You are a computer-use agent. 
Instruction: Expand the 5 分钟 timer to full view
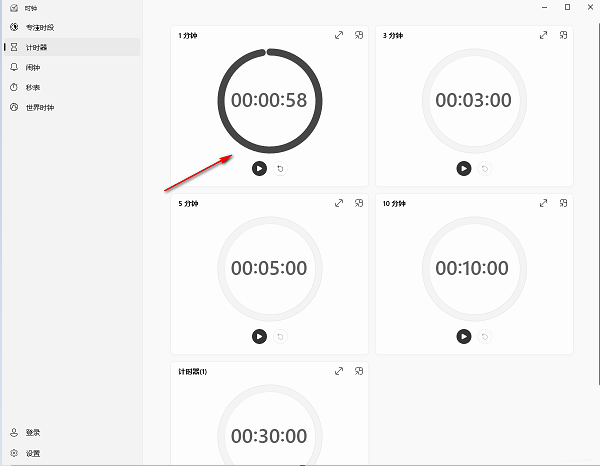coord(339,203)
